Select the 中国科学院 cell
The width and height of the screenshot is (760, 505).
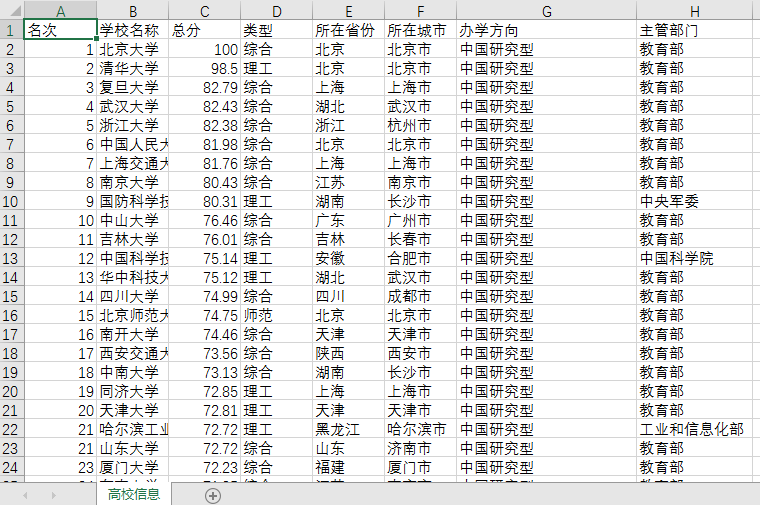click(695, 258)
